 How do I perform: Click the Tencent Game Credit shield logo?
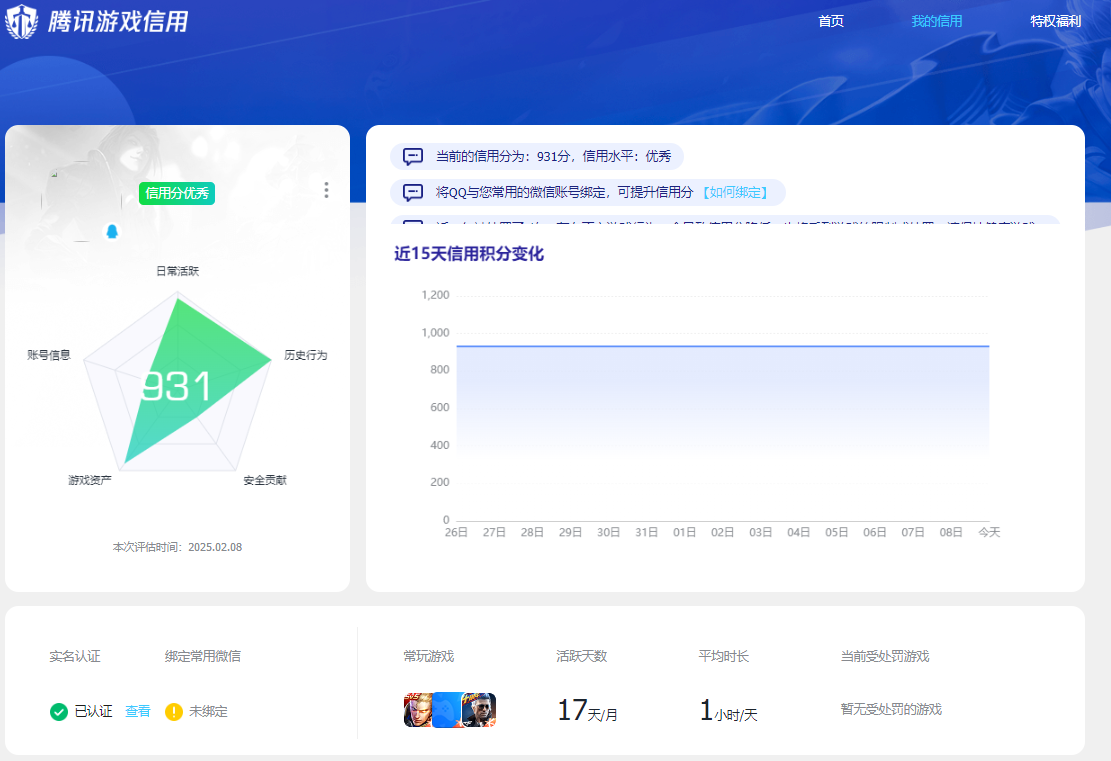(x=21, y=21)
